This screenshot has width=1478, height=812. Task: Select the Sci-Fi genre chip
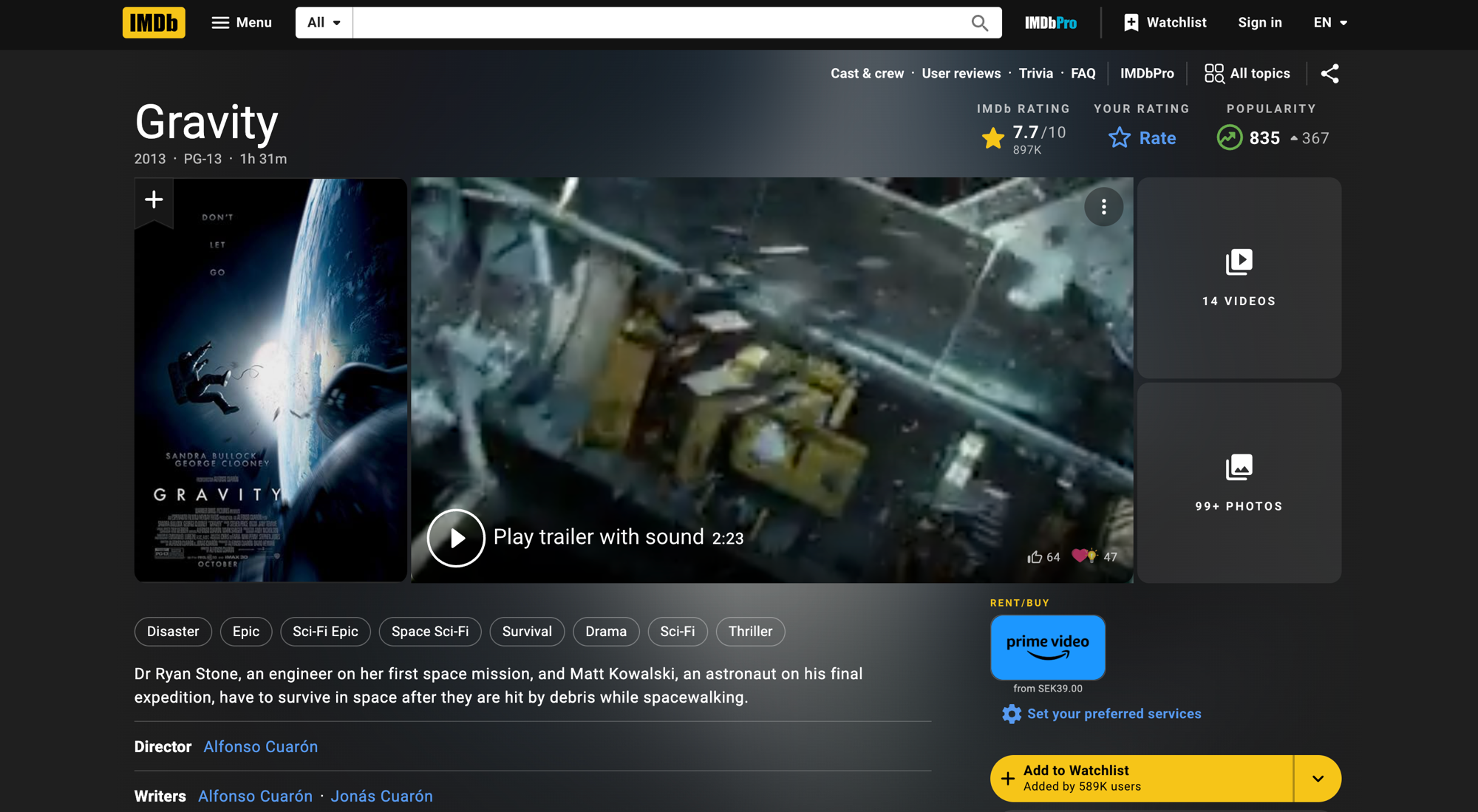(678, 632)
